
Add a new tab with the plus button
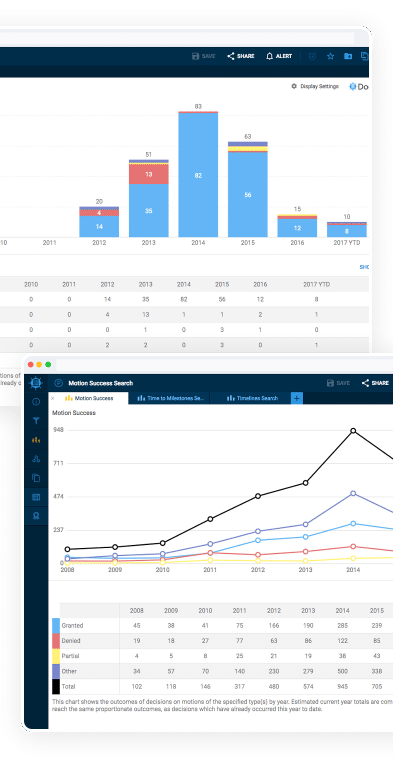pos(297,398)
